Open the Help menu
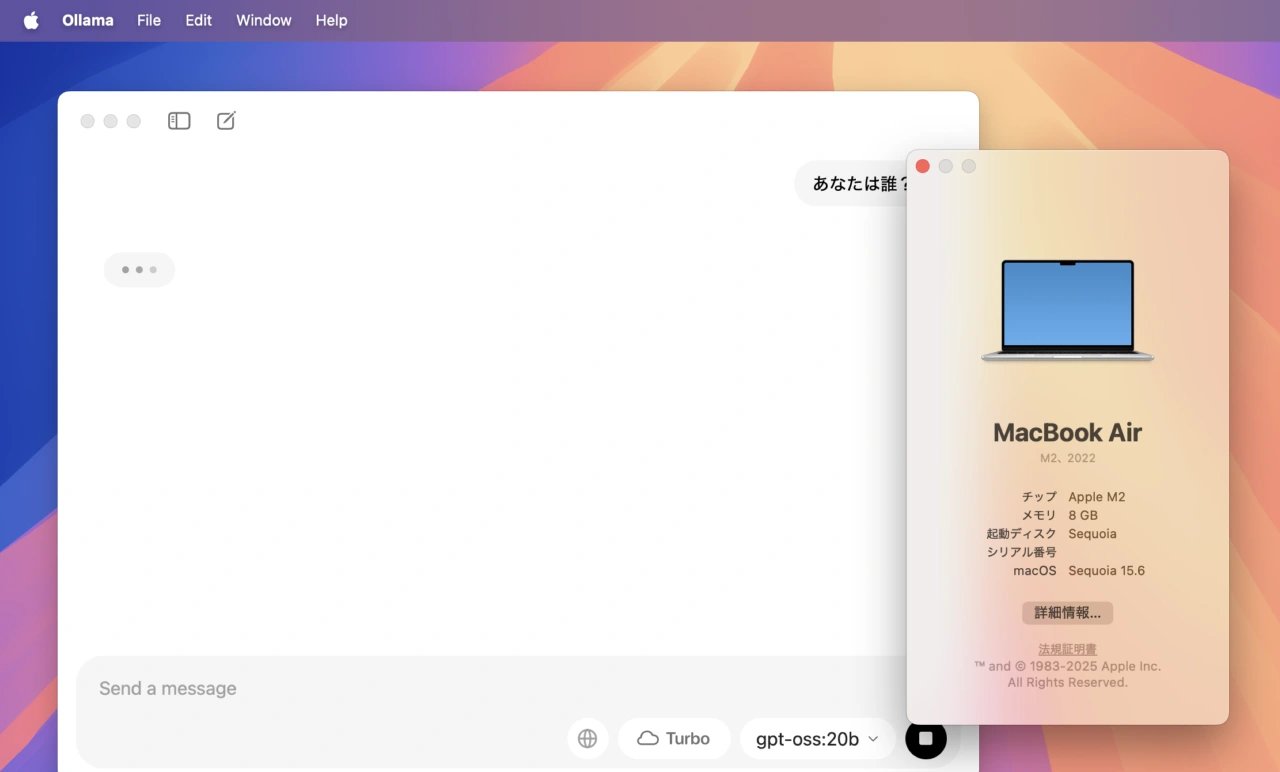This screenshot has height=772, width=1280. click(331, 20)
